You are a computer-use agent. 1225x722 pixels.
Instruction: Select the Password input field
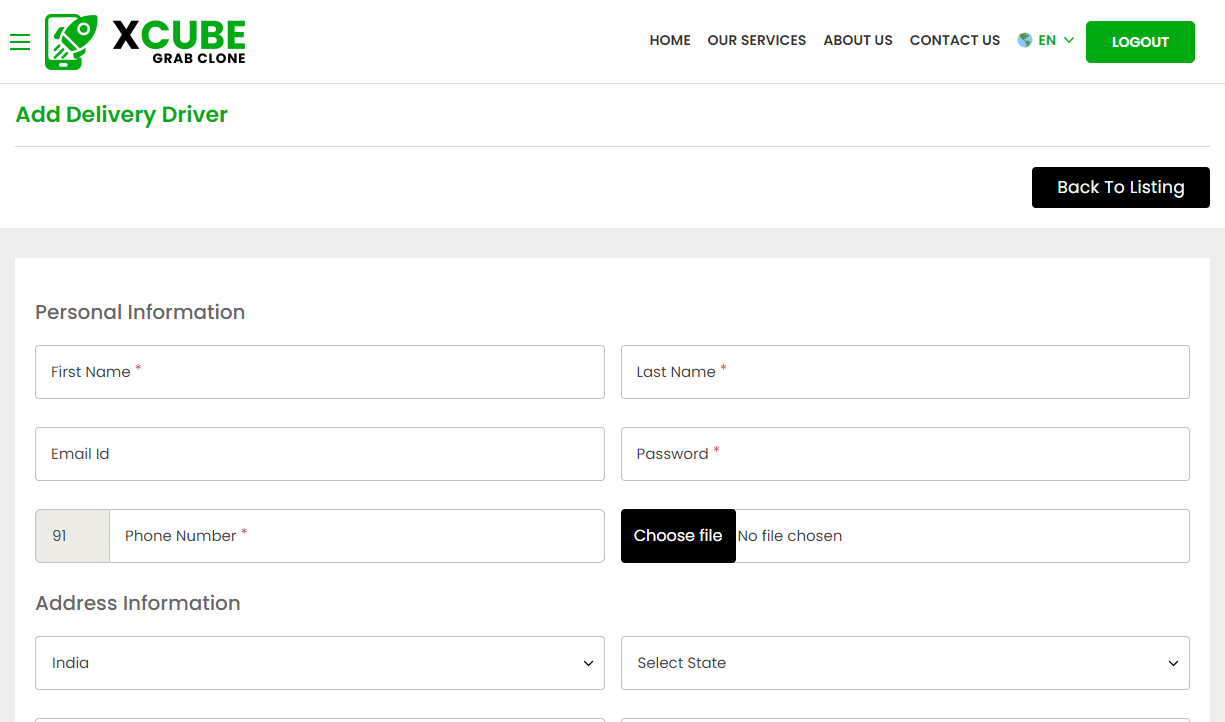point(905,454)
